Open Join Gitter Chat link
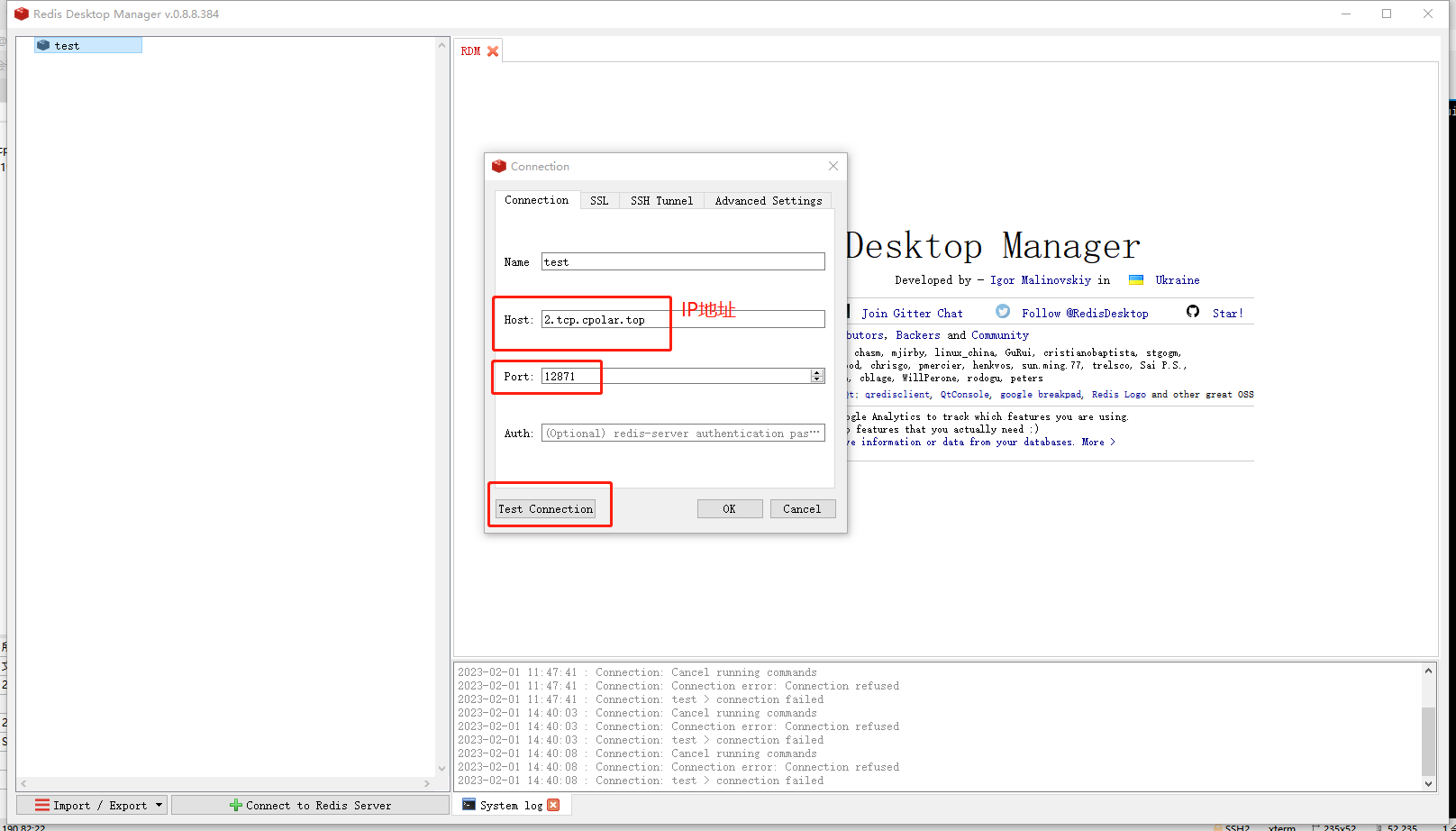 click(x=912, y=314)
